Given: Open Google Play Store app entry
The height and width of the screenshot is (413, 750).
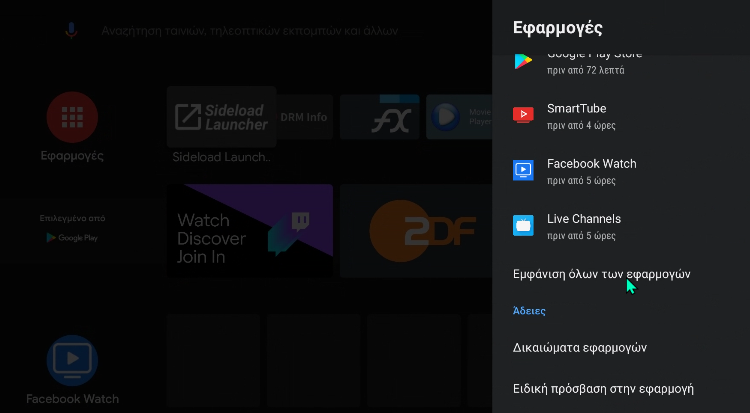Looking at the screenshot, I should tap(621, 62).
